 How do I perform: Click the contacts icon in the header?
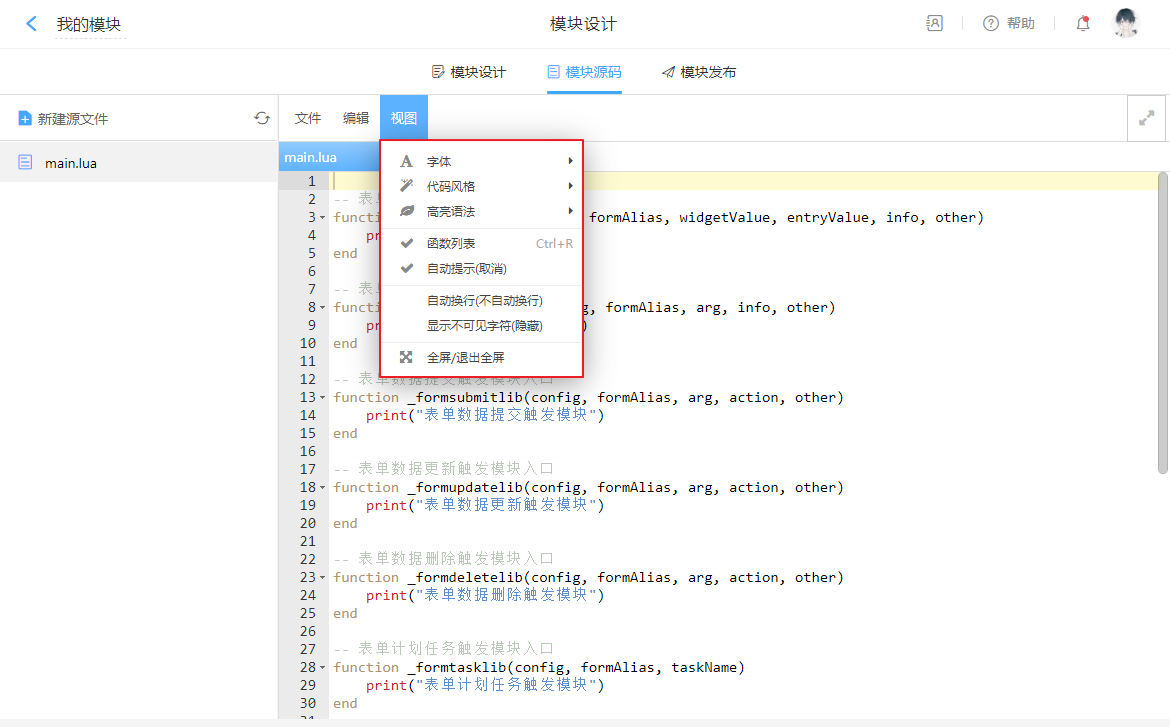click(x=934, y=24)
